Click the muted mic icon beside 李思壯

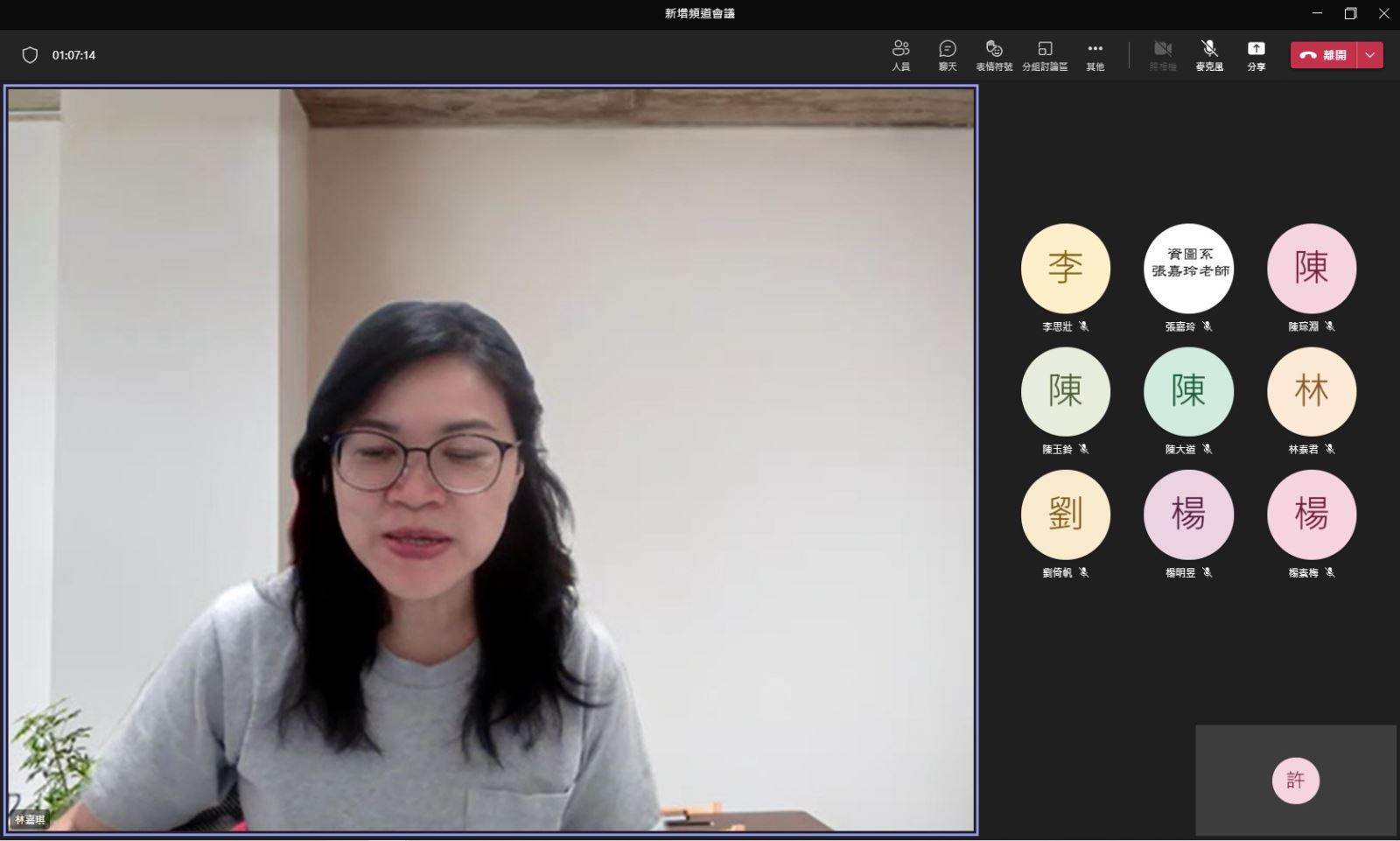1084,326
